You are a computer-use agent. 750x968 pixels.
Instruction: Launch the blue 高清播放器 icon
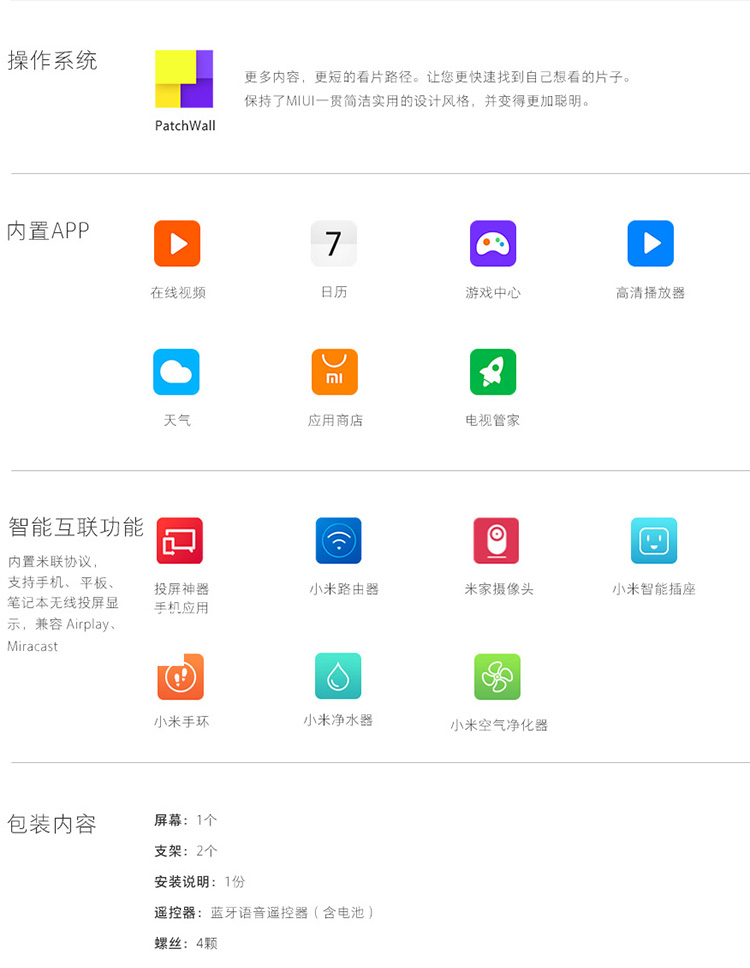[651, 243]
